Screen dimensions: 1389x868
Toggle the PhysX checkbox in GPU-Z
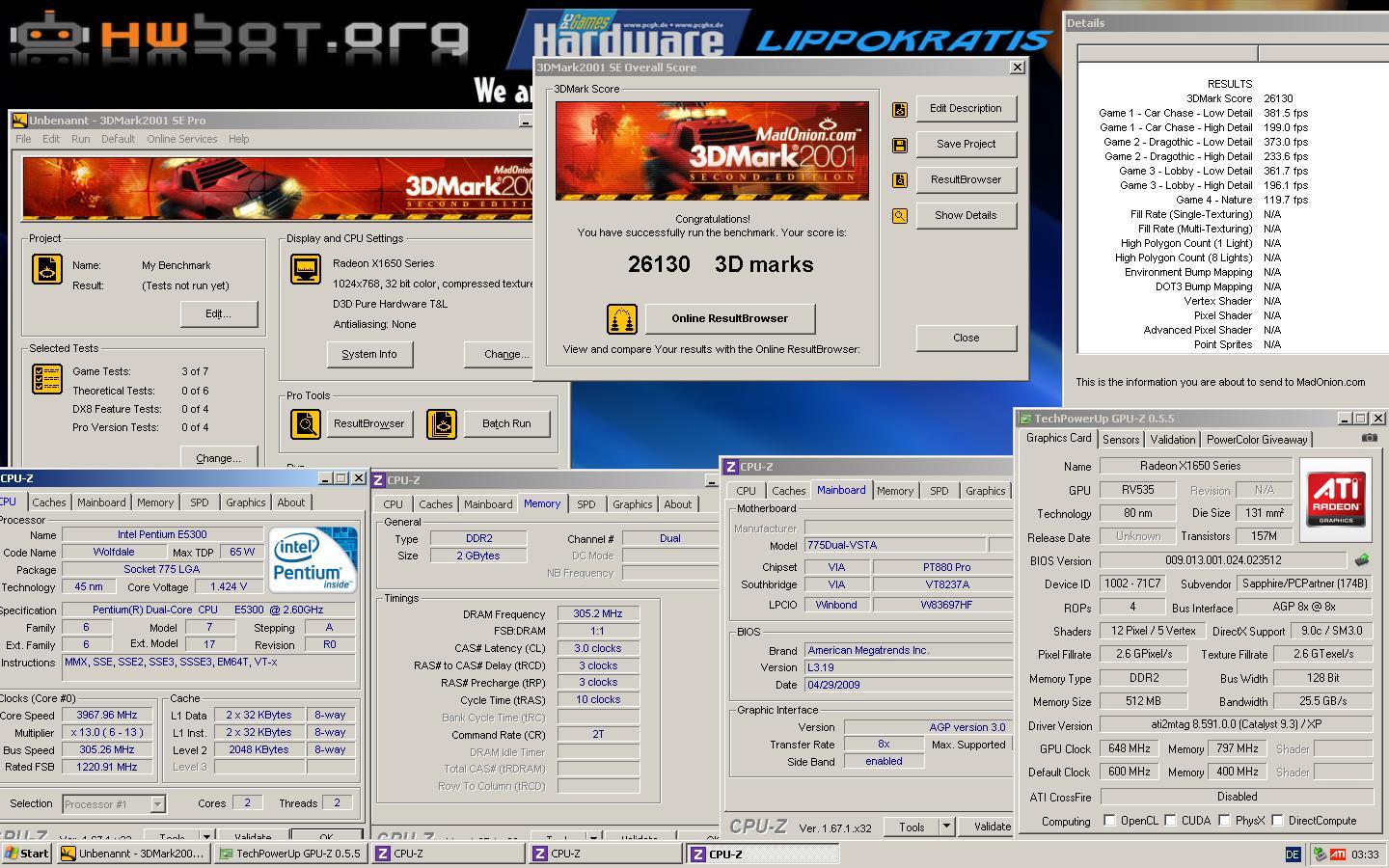1224,821
